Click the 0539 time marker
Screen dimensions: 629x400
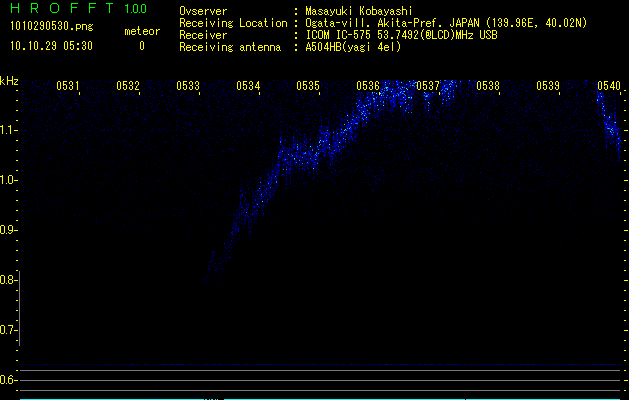click(x=548, y=86)
